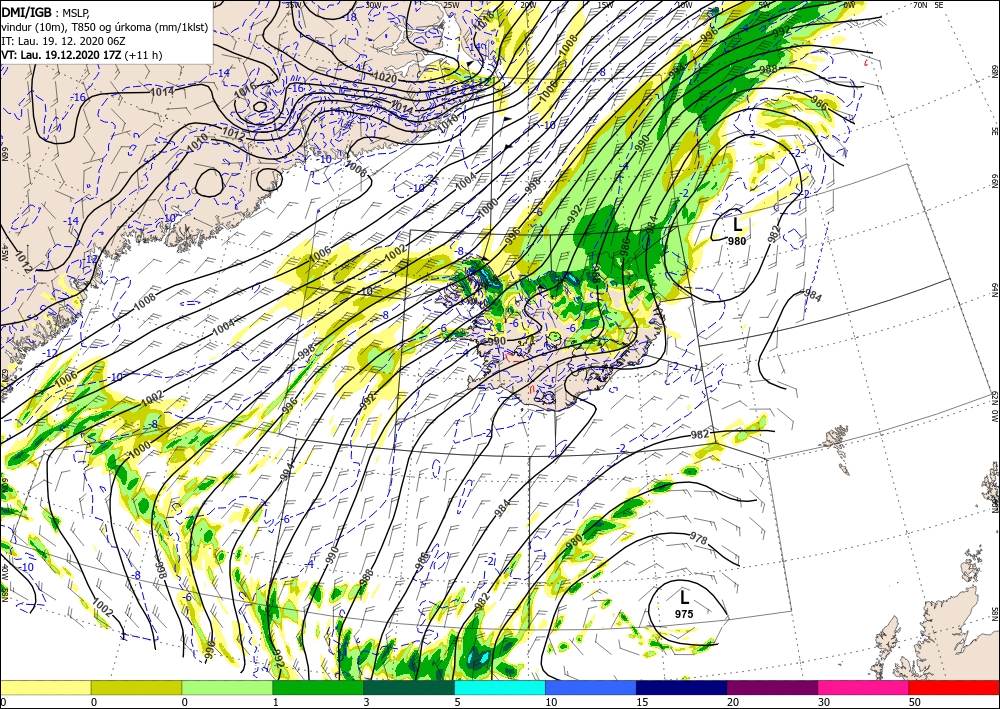Click the legend value "5"
This screenshot has height=709, width=1000.
tap(457, 702)
